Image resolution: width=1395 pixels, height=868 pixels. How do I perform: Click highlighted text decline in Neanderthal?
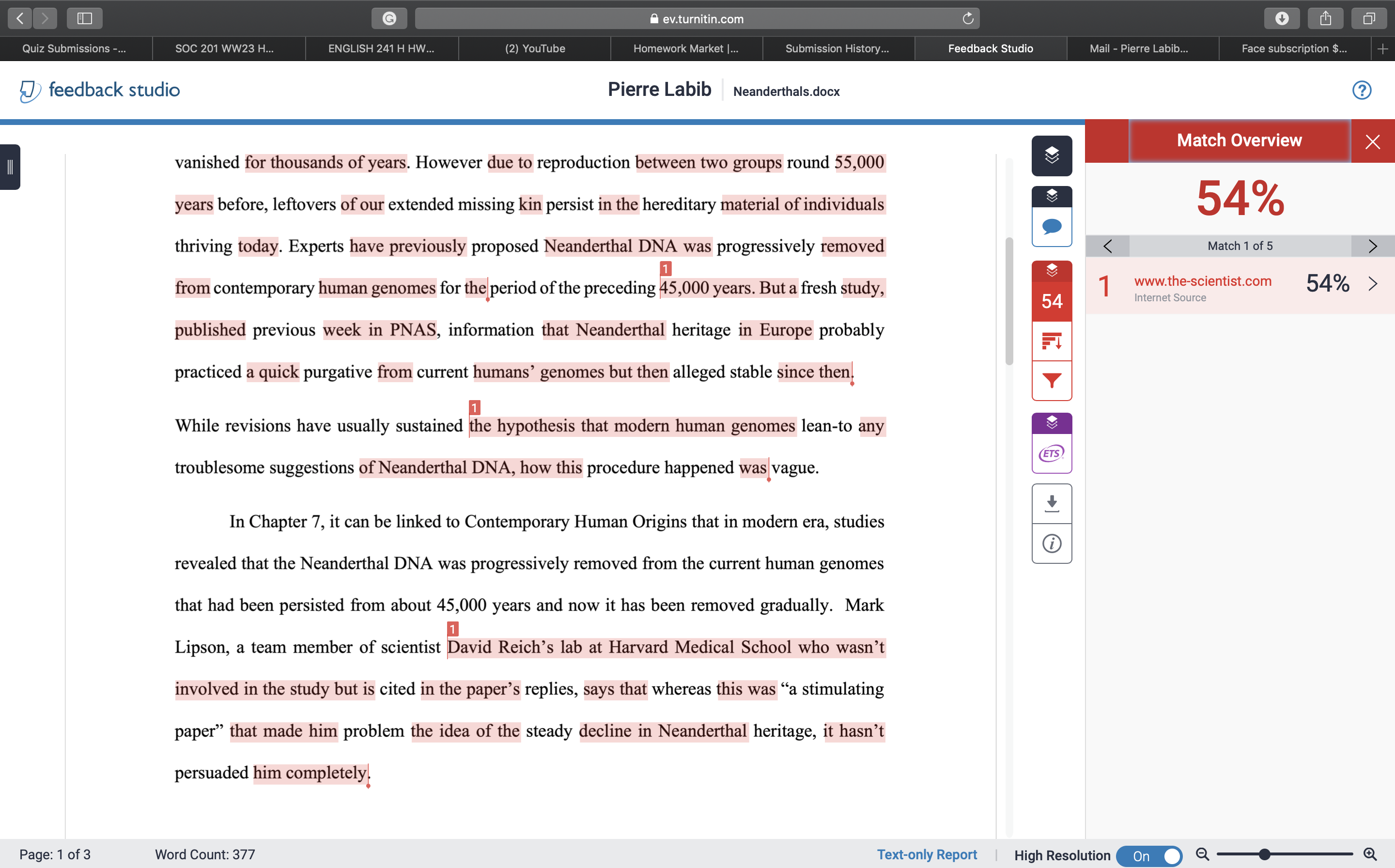[x=664, y=731]
